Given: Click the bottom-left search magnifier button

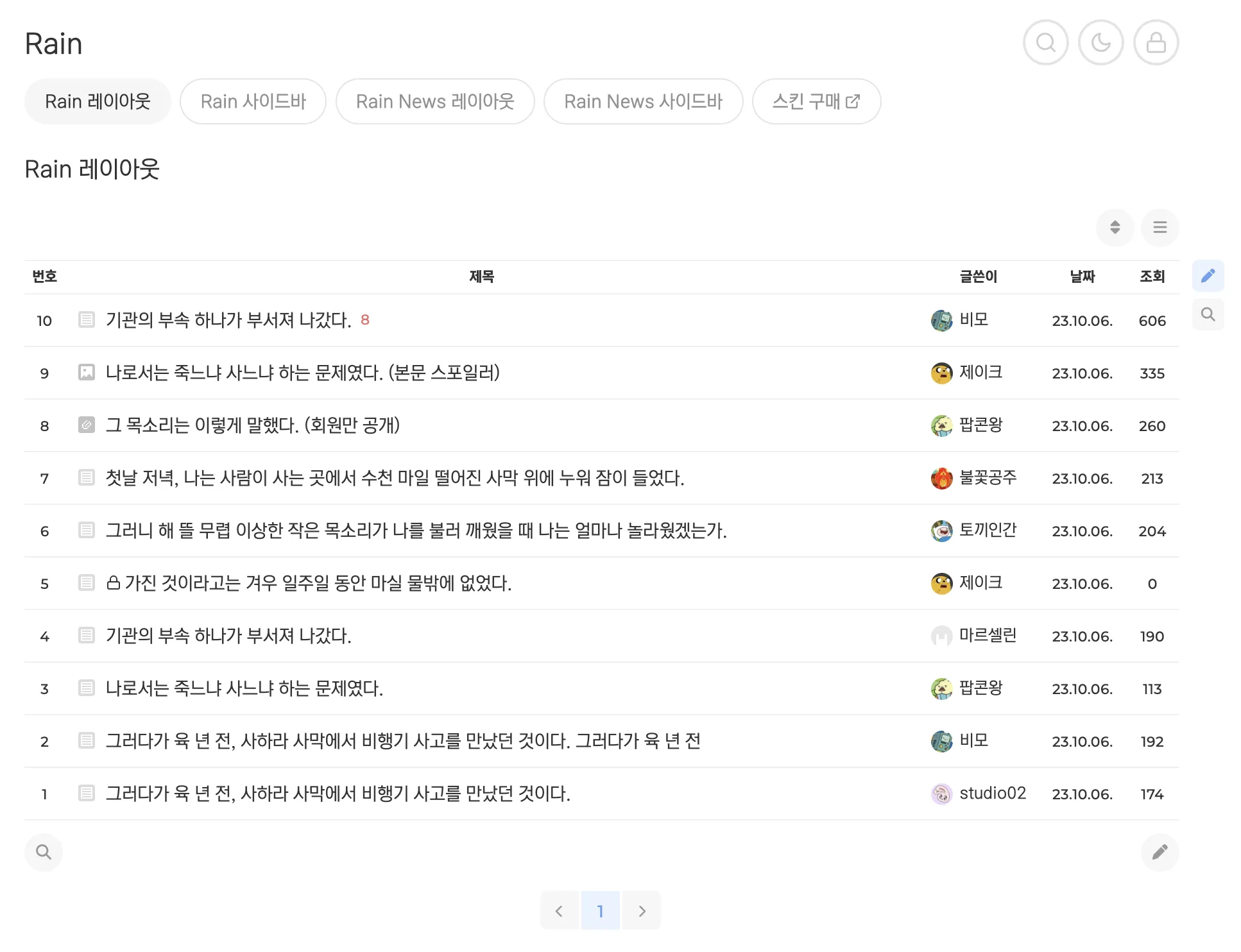Looking at the screenshot, I should [x=44, y=852].
